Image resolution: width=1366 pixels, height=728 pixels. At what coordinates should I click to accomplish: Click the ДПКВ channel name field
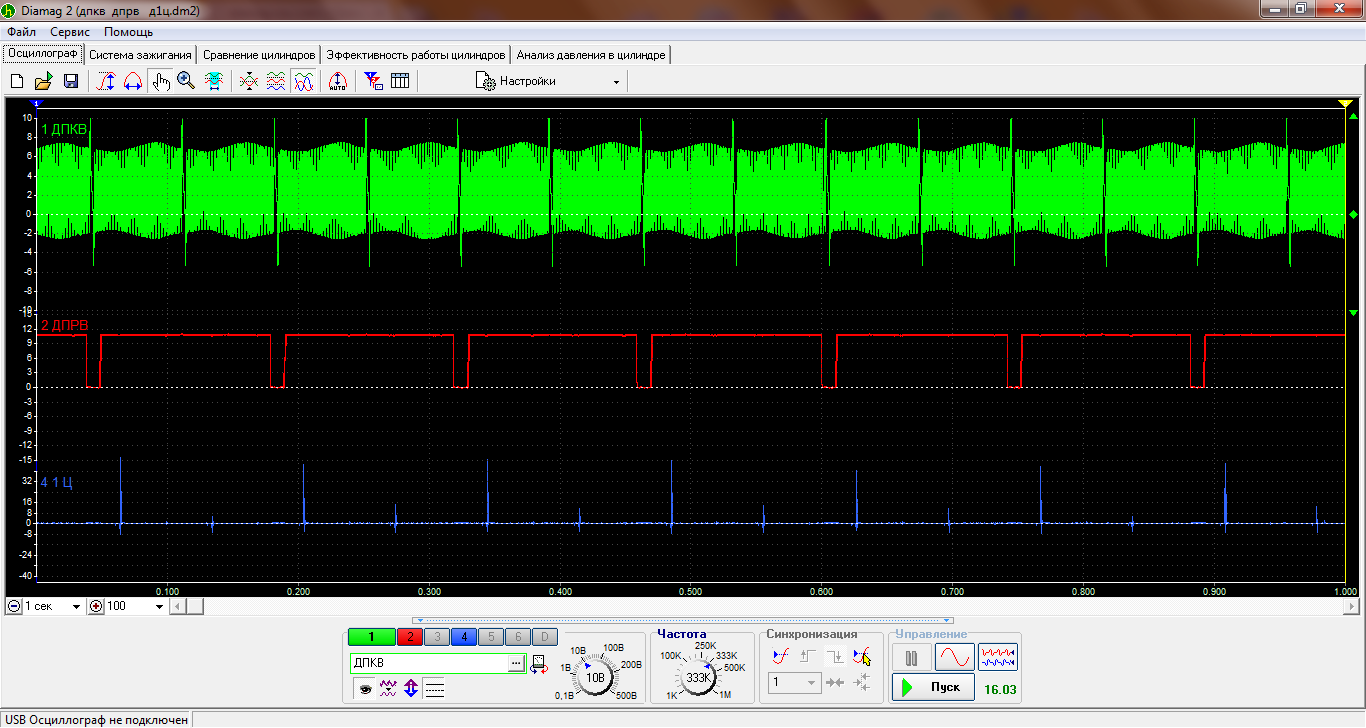429,662
